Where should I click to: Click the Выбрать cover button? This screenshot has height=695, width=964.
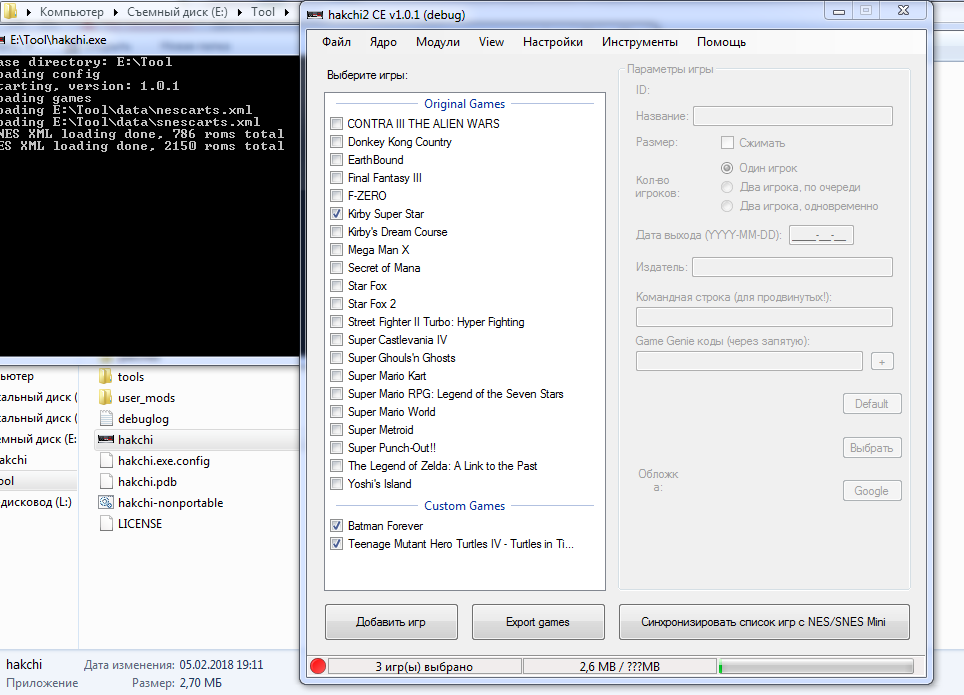coord(872,448)
